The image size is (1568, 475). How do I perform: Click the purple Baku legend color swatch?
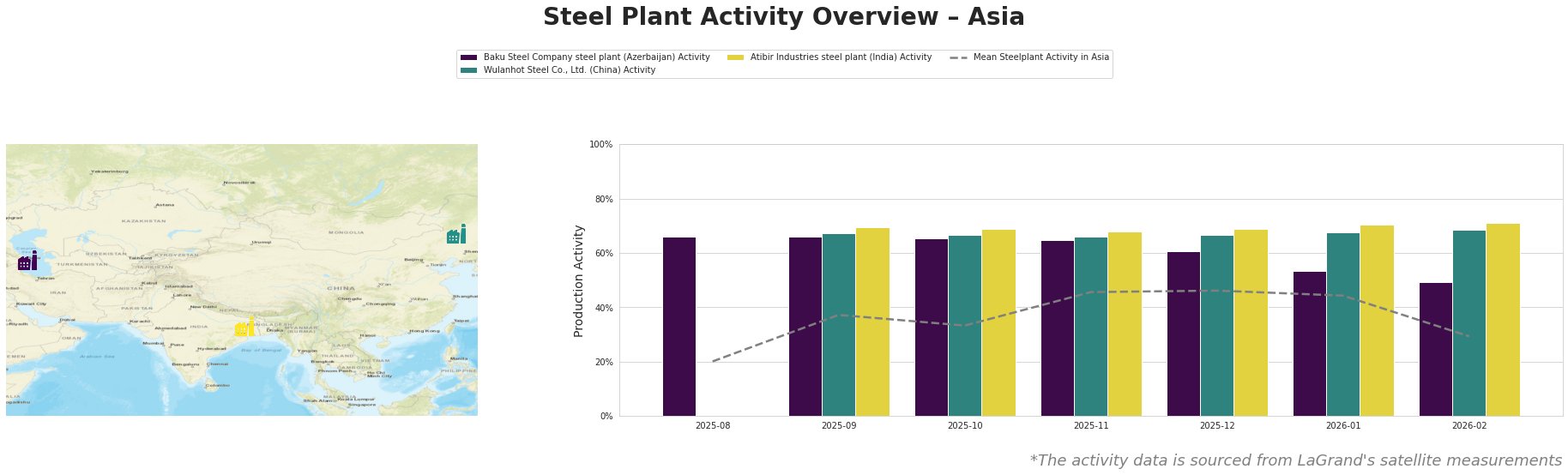pyautogui.click(x=469, y=57)
